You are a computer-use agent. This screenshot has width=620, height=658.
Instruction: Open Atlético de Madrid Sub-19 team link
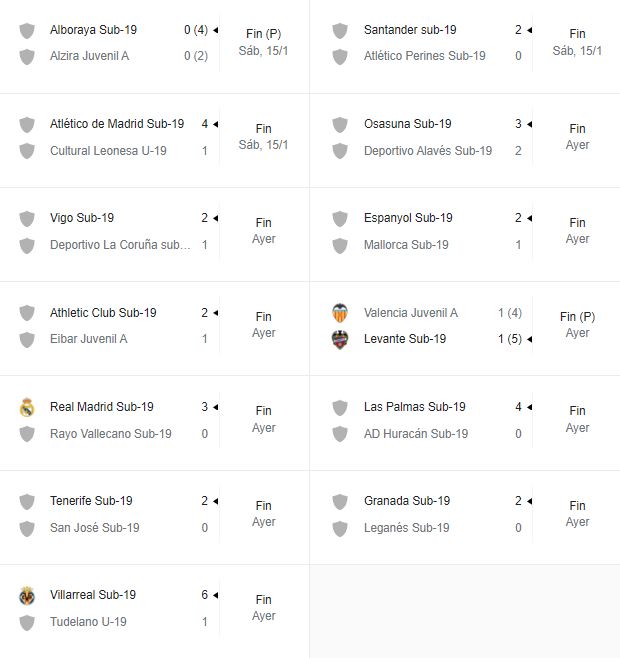(117, 124)
